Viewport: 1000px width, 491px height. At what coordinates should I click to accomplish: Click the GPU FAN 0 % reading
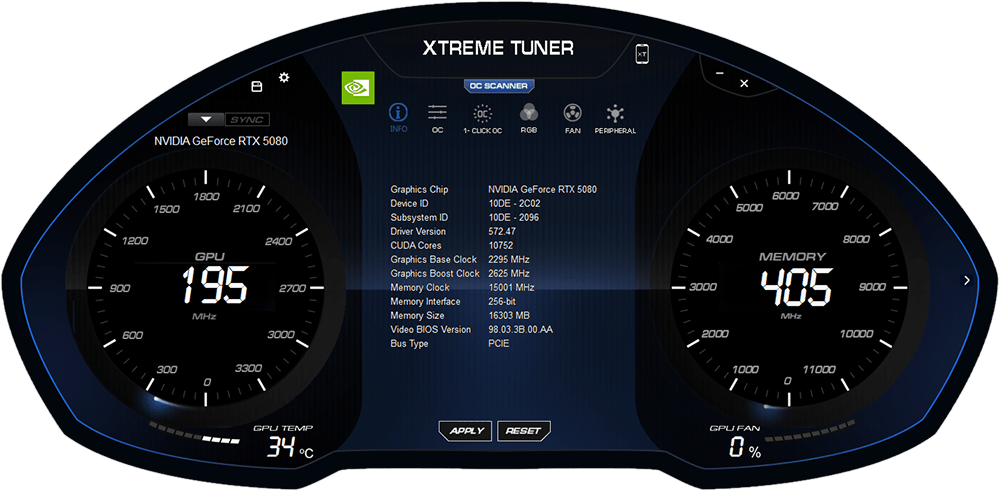coord(745,449)
